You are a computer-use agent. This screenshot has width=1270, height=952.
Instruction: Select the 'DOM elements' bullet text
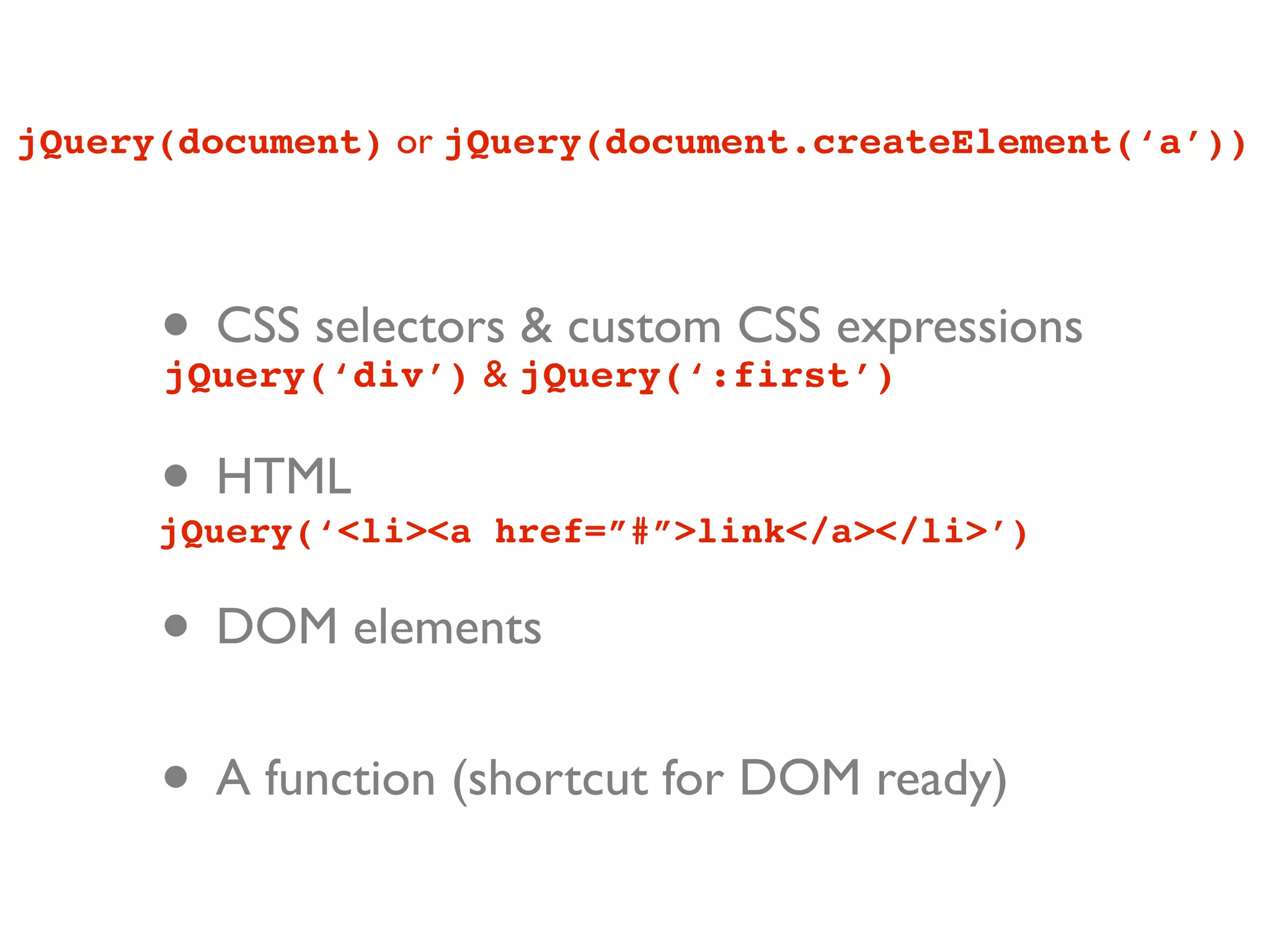[x=379, y=627]
